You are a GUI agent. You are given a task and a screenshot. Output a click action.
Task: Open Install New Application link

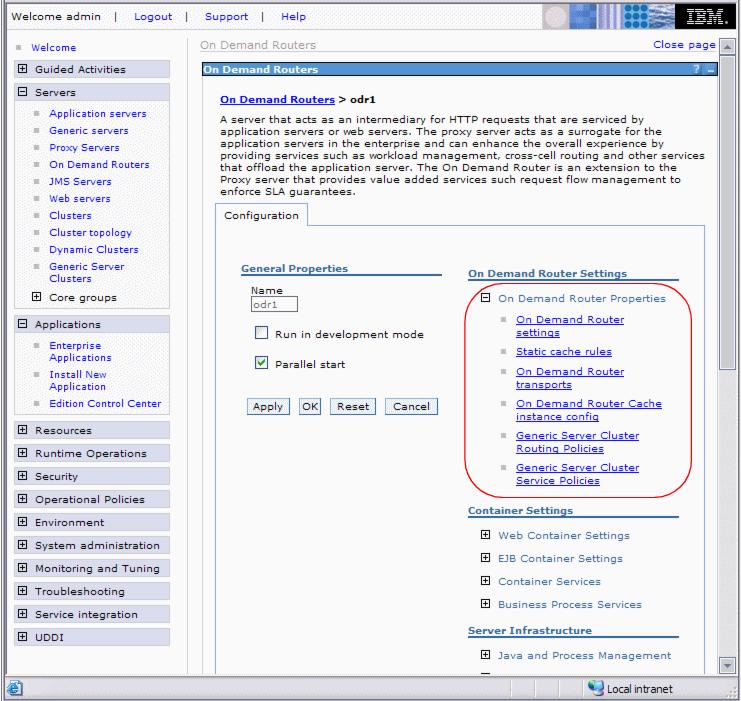(78, 381)
